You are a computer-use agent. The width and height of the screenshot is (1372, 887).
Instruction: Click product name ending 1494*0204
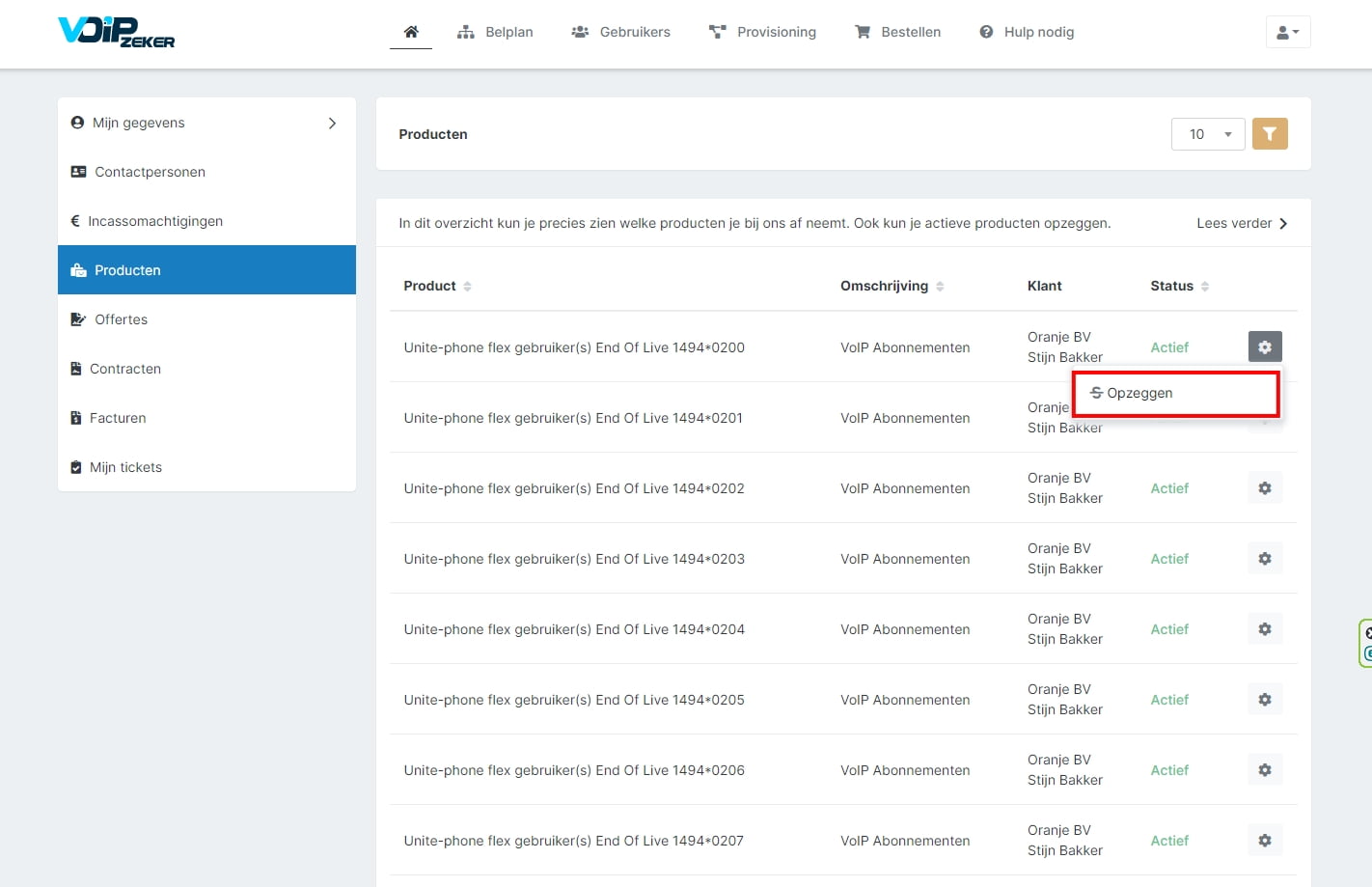click(574, 629)
